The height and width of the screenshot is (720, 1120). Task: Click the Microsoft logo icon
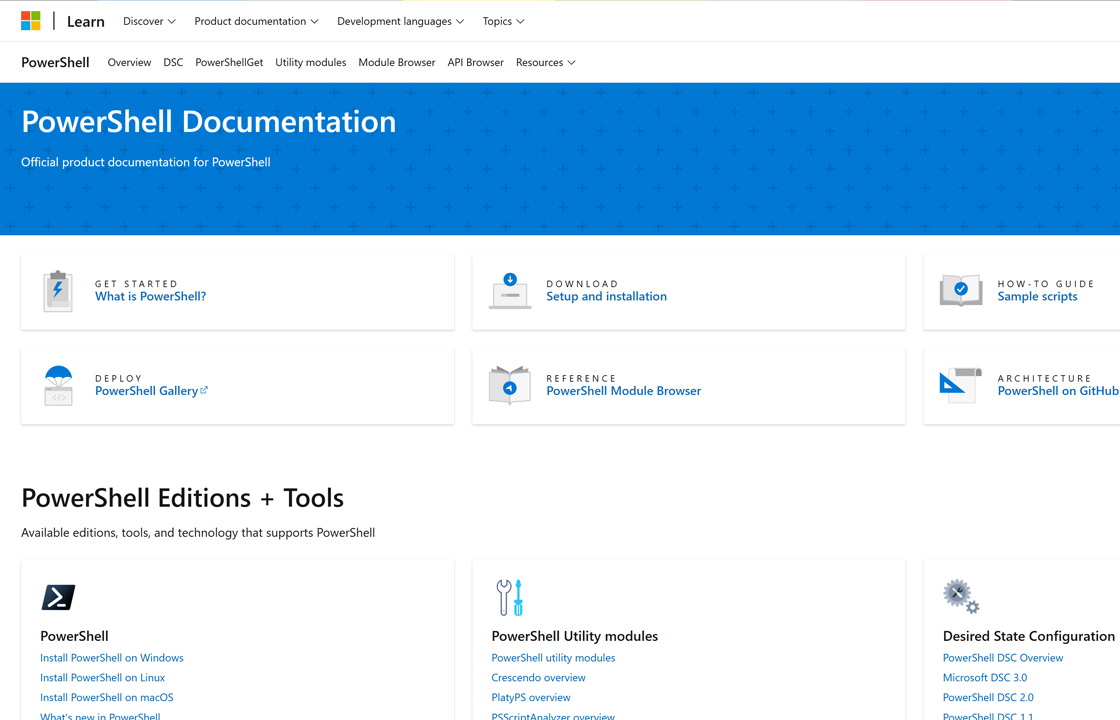coord(31,21)
